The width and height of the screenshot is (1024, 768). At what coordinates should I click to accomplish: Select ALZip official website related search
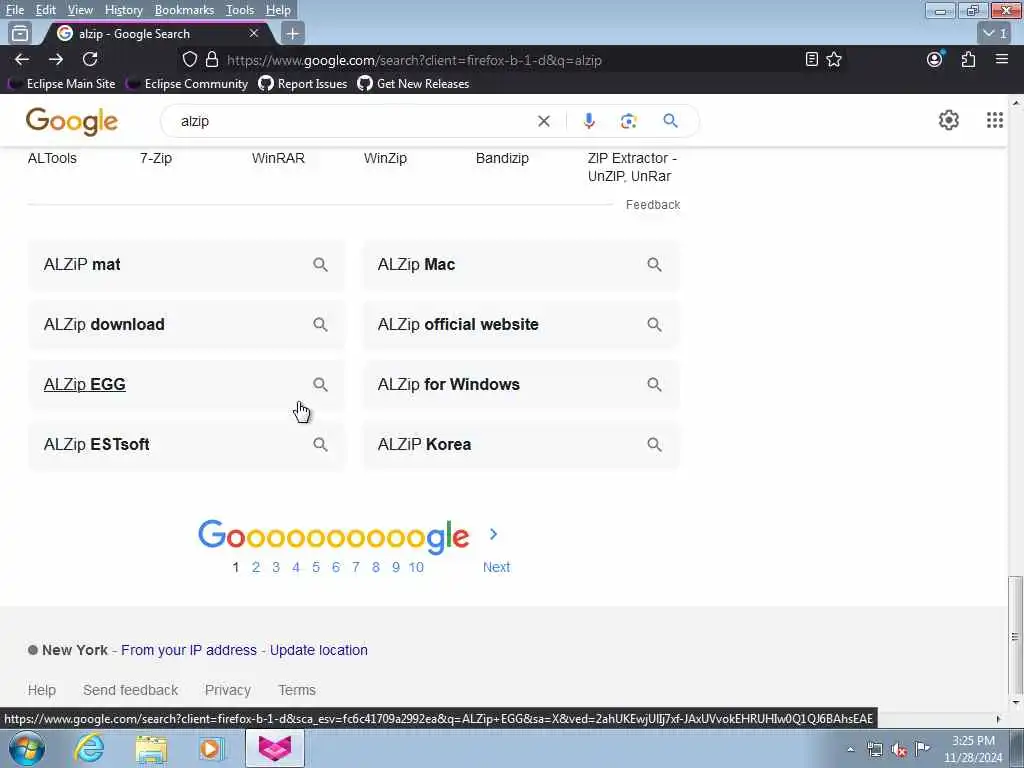point(521,325)
